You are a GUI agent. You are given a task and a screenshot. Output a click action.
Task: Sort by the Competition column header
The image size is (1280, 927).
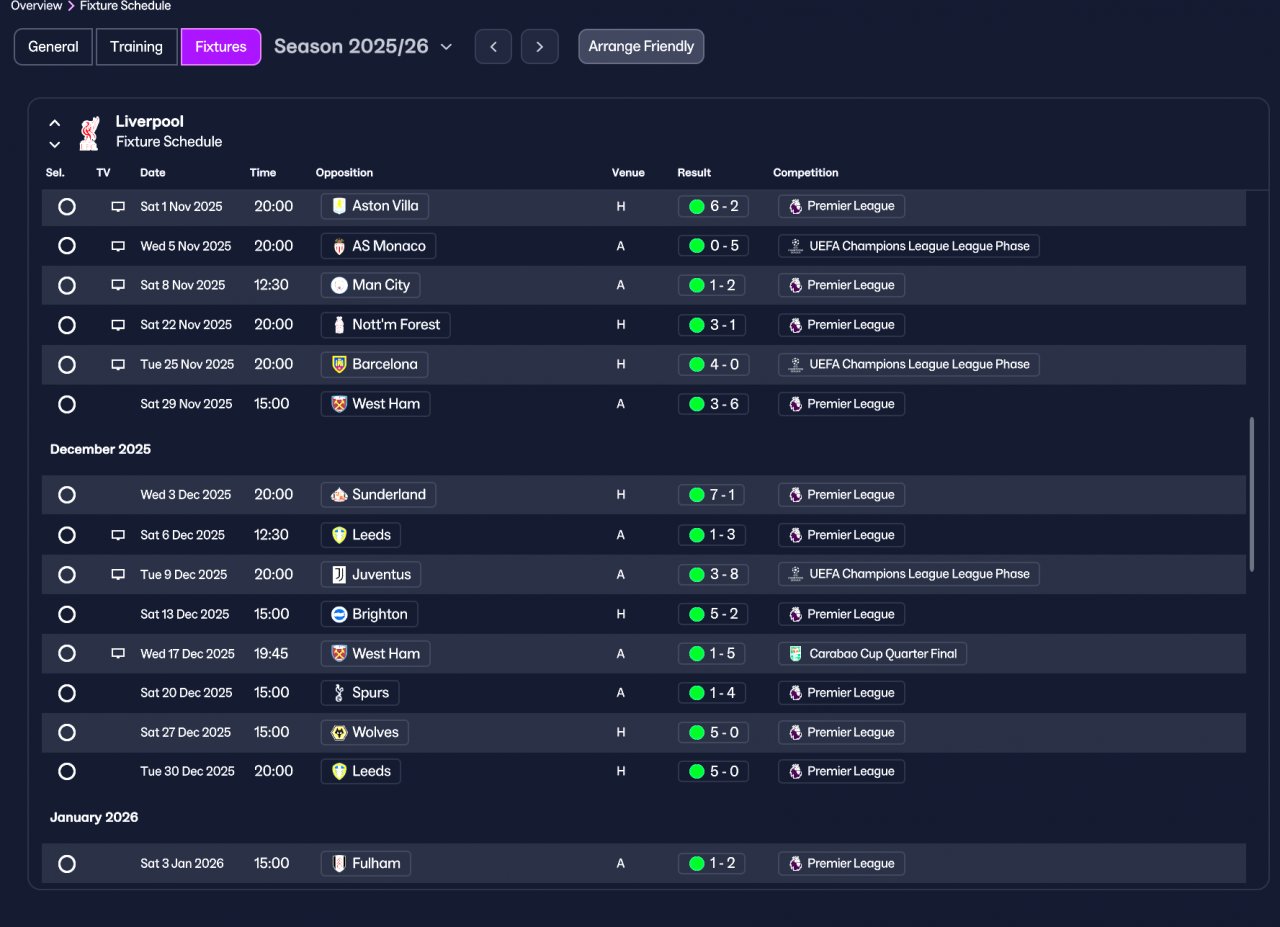[806, 173]
